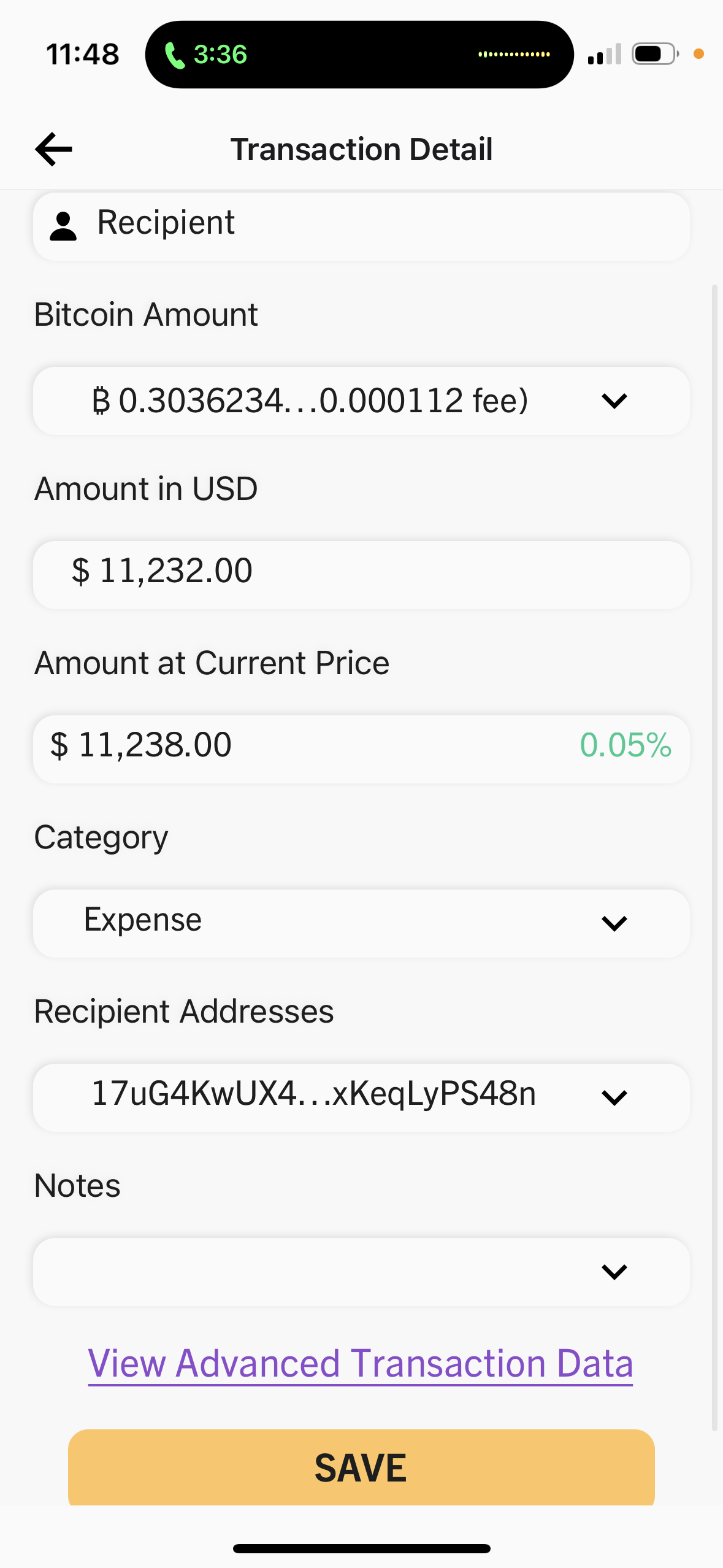Tap the audio waveform indicator in the call pill
This screenshot has width=723, height=1568.
(514, 55)
